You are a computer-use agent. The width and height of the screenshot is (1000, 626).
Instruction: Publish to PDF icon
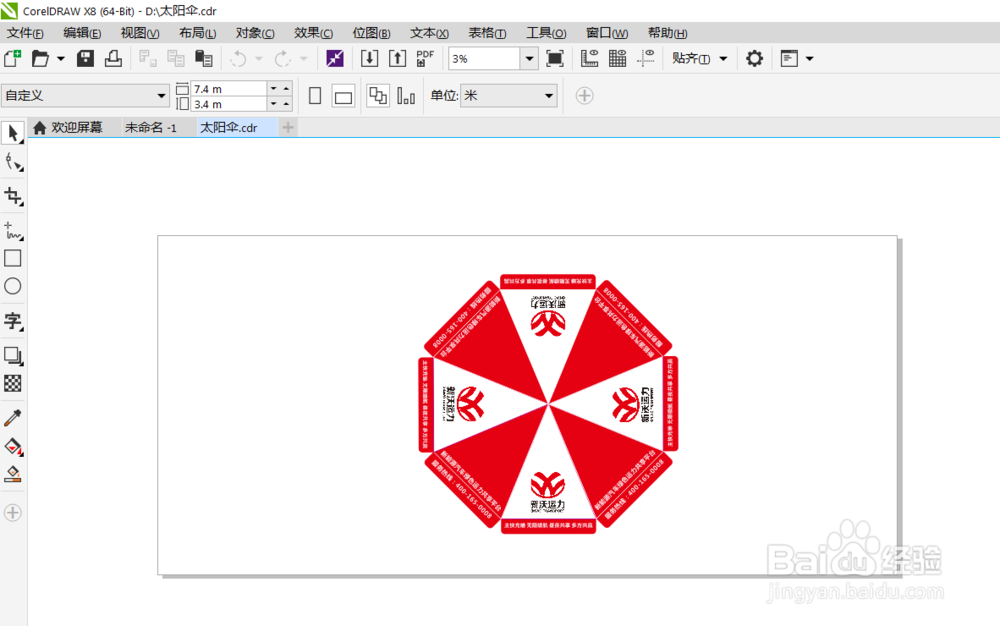click(x=425, y=59)
